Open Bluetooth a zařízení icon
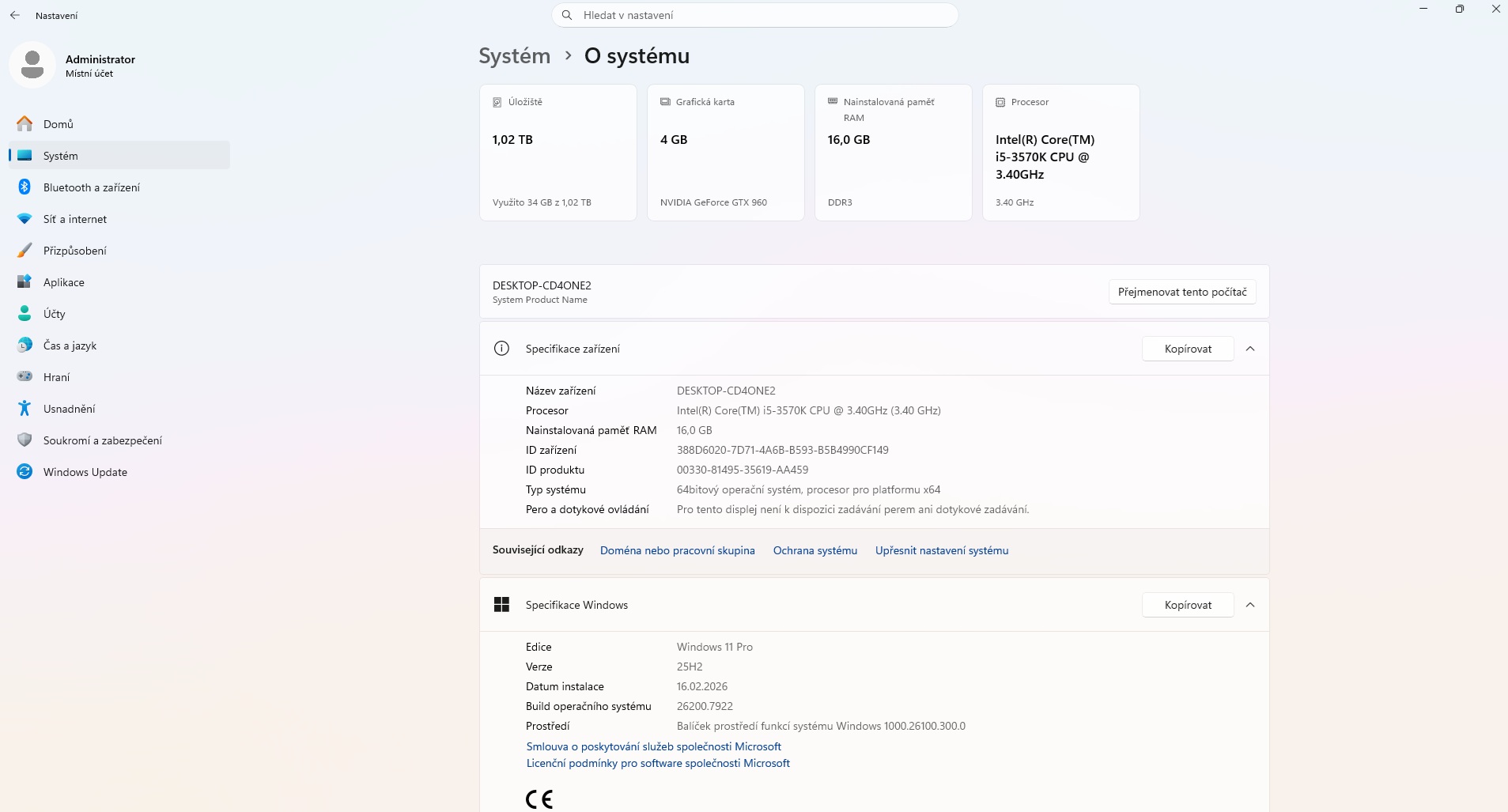1508x812 pixels. pyautogui.click(x=25, y=187)
